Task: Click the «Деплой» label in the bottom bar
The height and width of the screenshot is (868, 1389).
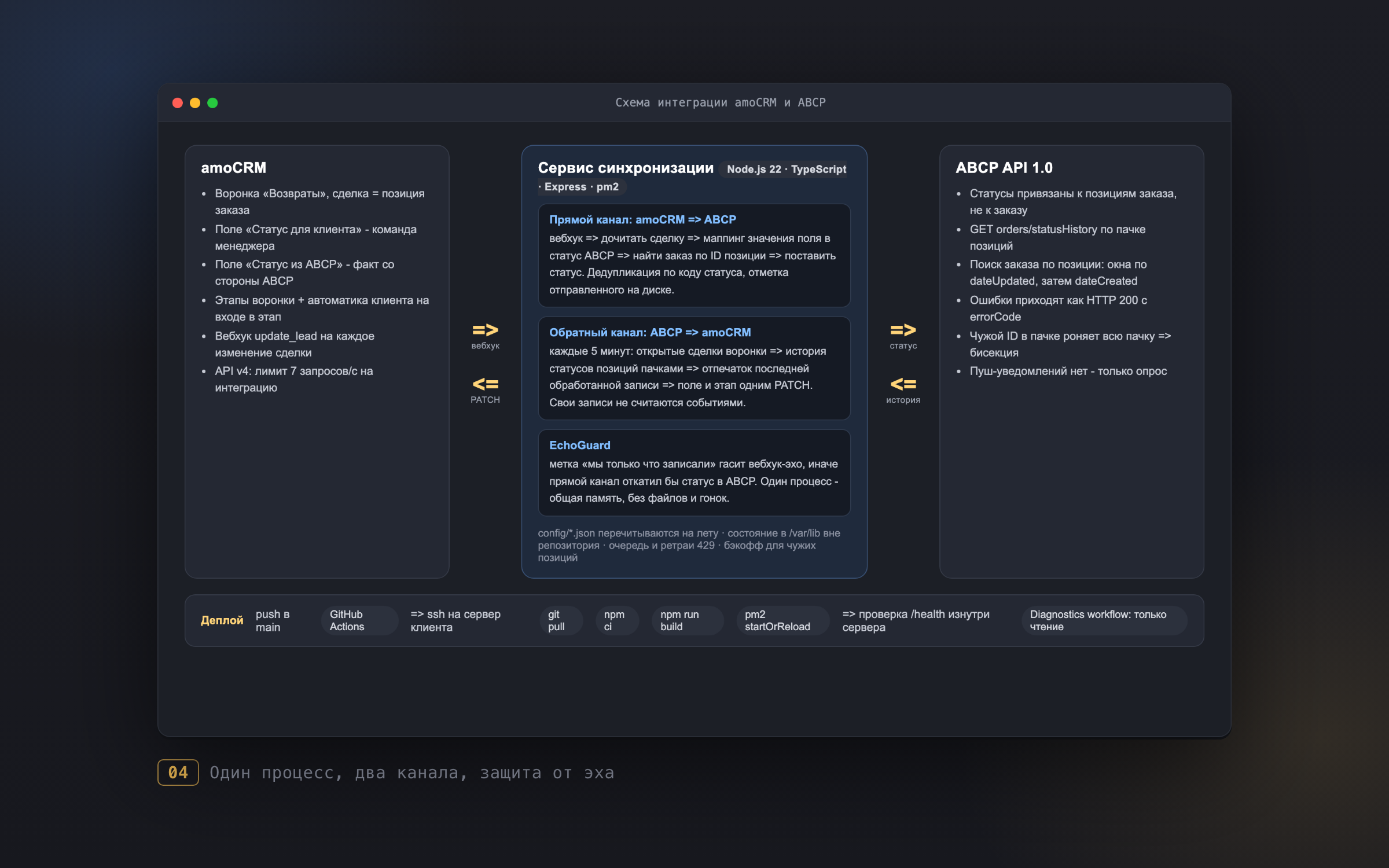Action: (x=222, y=620)
